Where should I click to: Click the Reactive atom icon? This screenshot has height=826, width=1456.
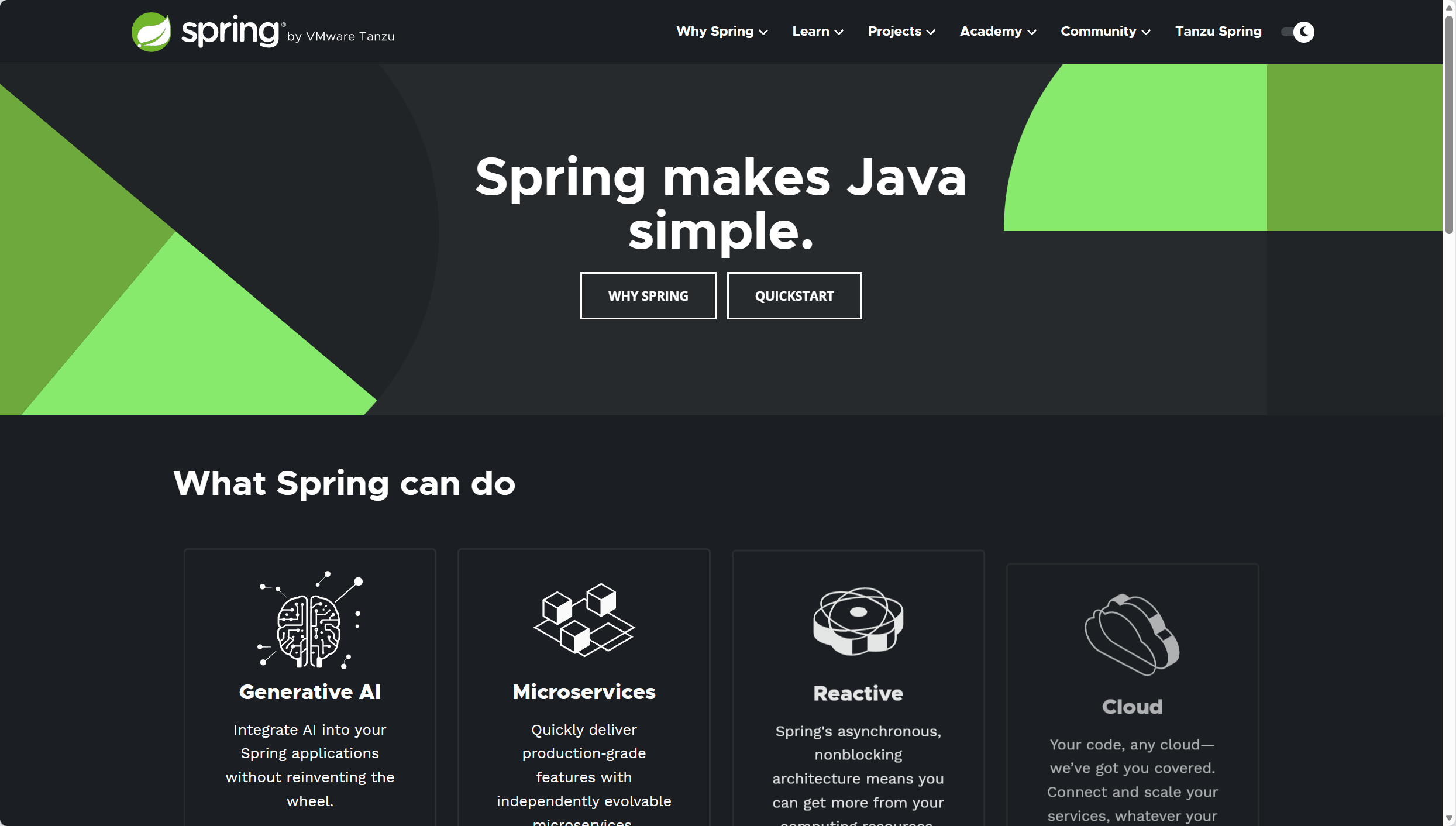pyautogui.click(x=858, y=621)
